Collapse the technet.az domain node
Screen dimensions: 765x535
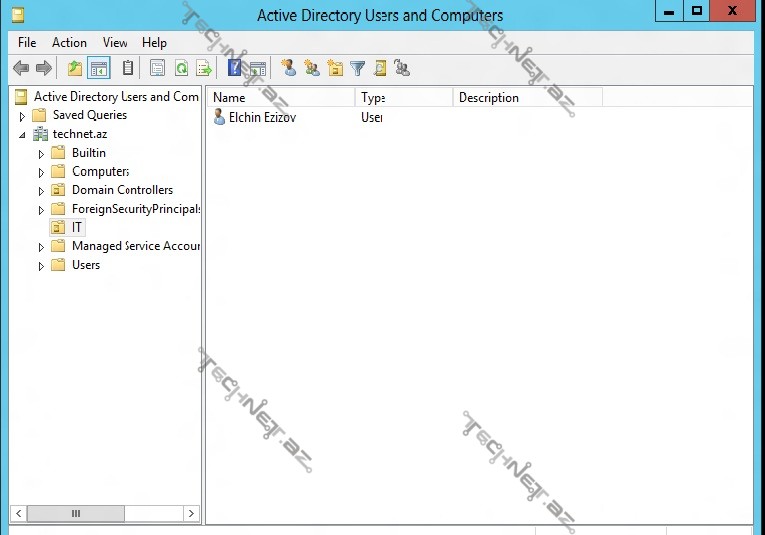click(x=22, y=135)
